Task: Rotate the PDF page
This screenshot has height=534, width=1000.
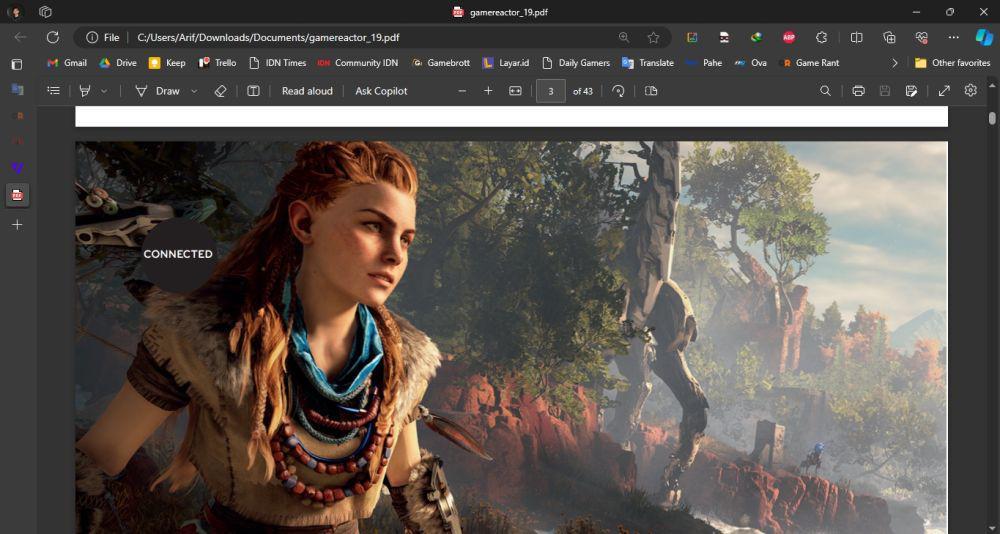Action: [x=618, y=91]
